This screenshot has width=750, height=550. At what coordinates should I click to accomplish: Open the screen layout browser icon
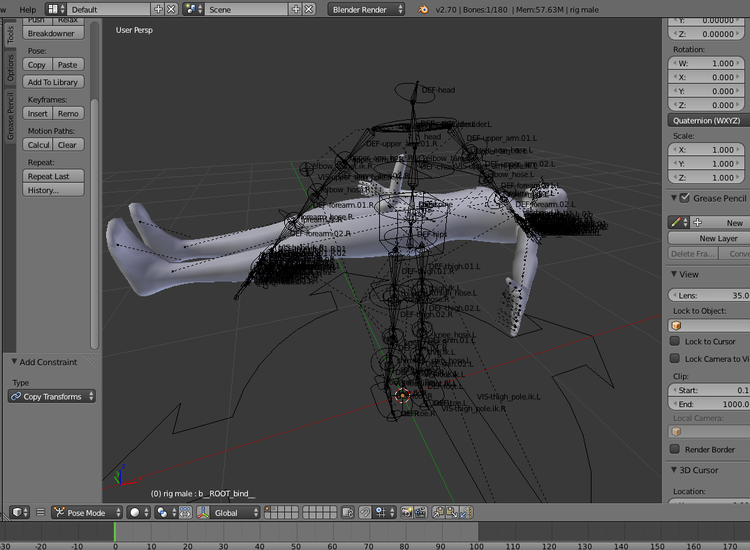click(56, 9)
